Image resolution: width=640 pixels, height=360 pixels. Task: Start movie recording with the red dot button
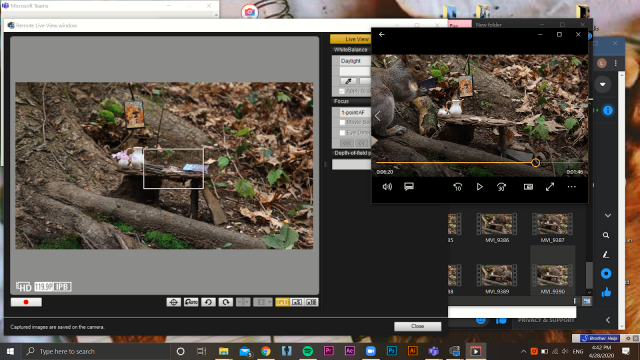click(26, 302)
